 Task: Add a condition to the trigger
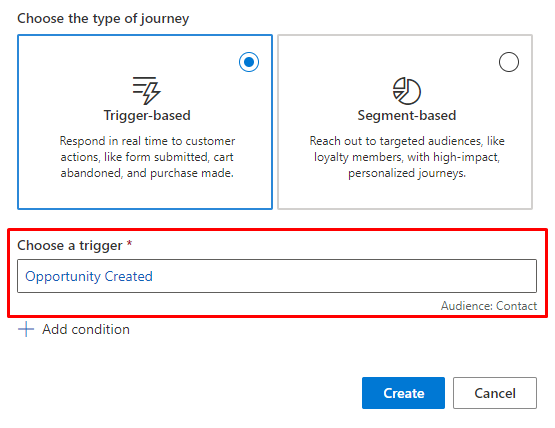coord(74,329)
